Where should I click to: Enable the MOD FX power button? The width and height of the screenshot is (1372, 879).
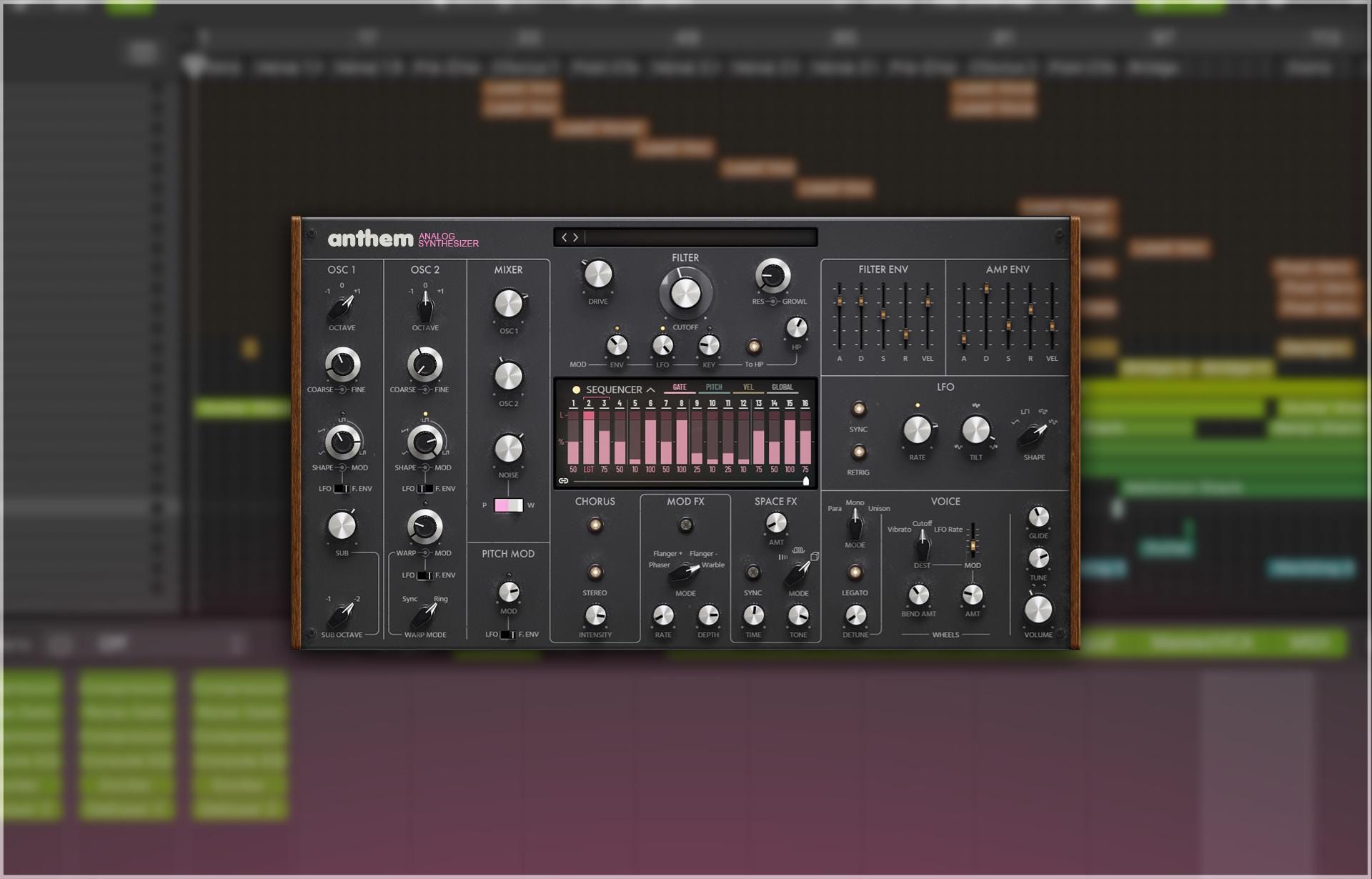(x=685, y=525)
